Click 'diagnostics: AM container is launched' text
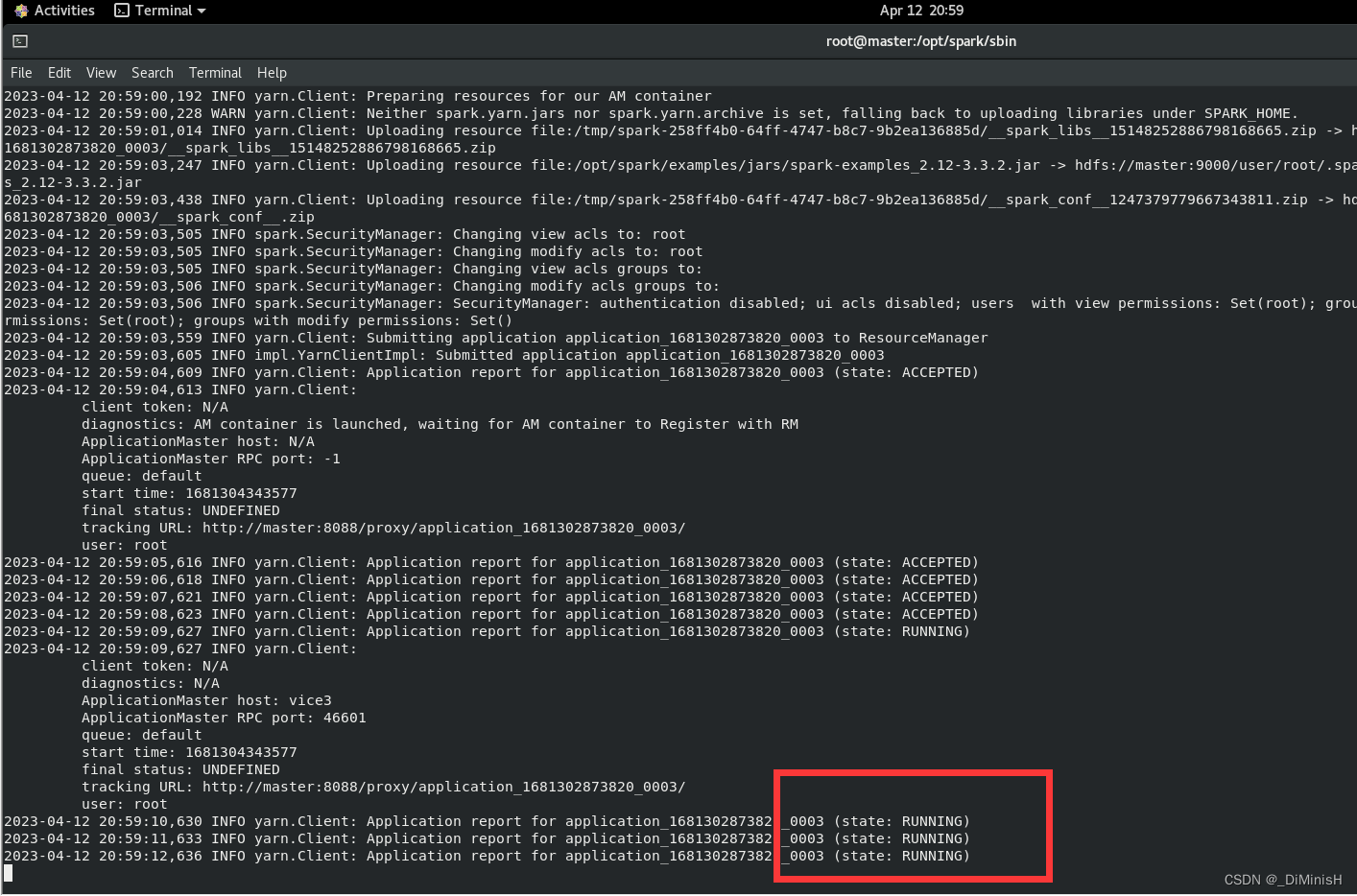Image resolution: width=1357 pixels, height=896 pixels. click(x=440, y=424)
